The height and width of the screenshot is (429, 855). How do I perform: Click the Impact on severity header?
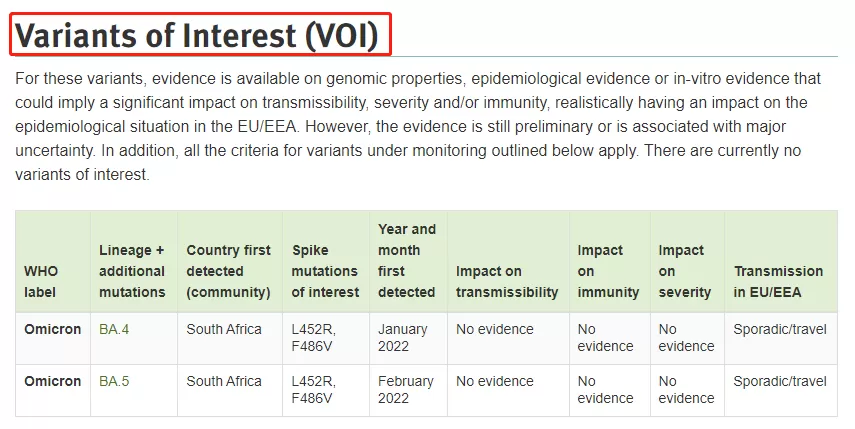(x=684, y=271)
